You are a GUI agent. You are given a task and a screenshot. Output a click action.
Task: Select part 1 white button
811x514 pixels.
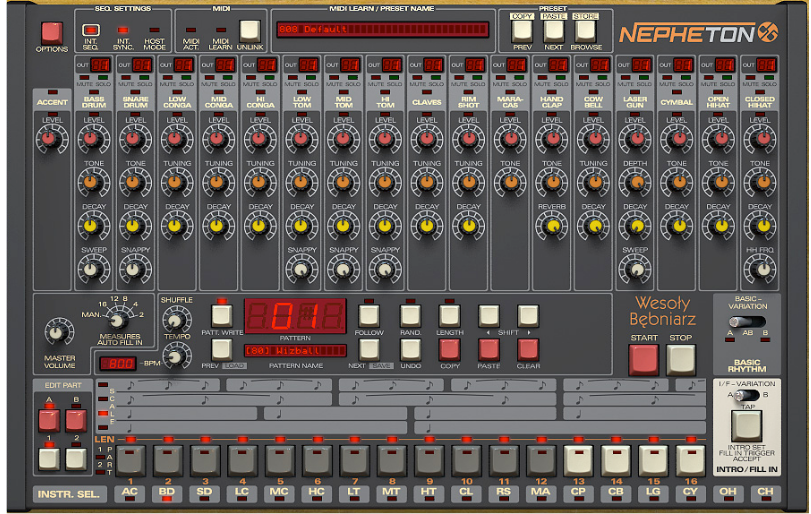(49, 459)
